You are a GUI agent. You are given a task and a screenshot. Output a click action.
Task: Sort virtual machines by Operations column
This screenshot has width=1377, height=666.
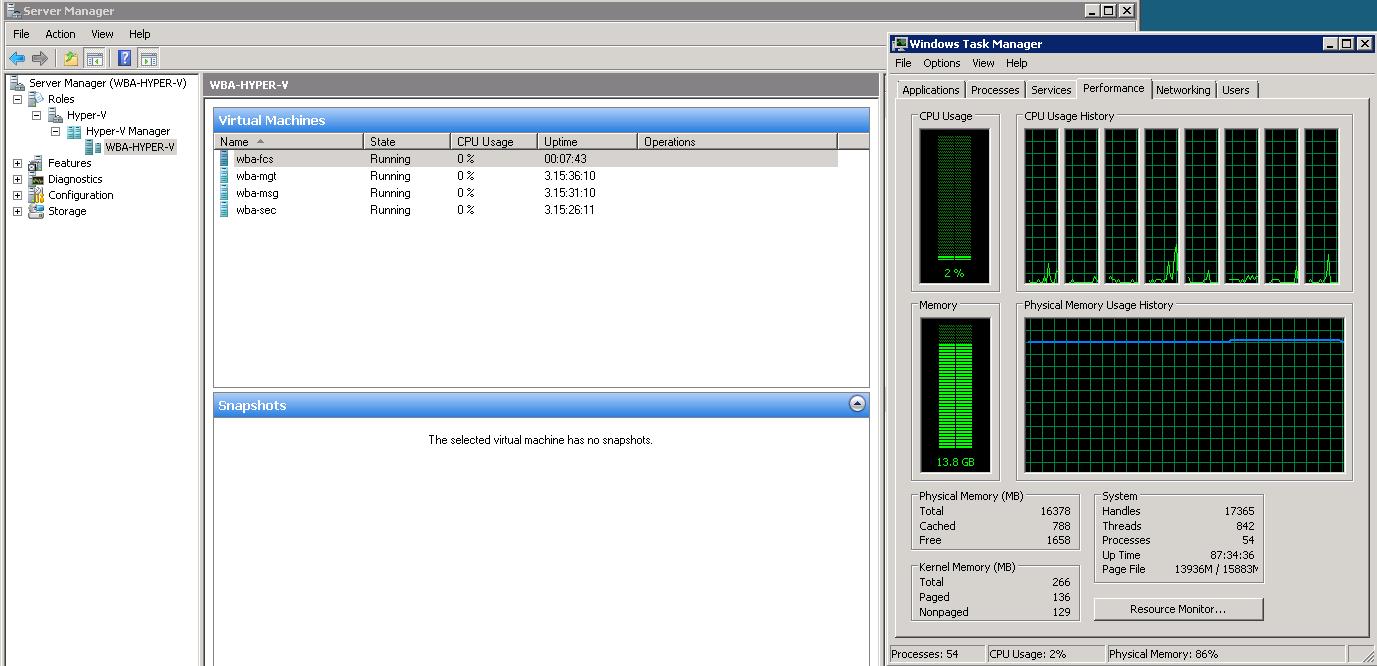pos(737,142)
